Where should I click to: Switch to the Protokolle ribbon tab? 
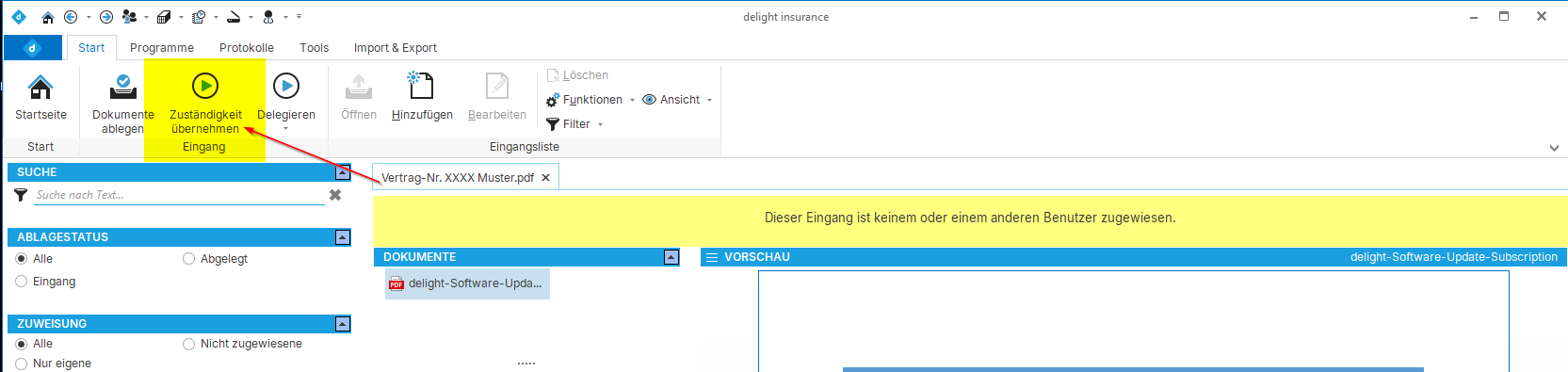click(247, 47)
